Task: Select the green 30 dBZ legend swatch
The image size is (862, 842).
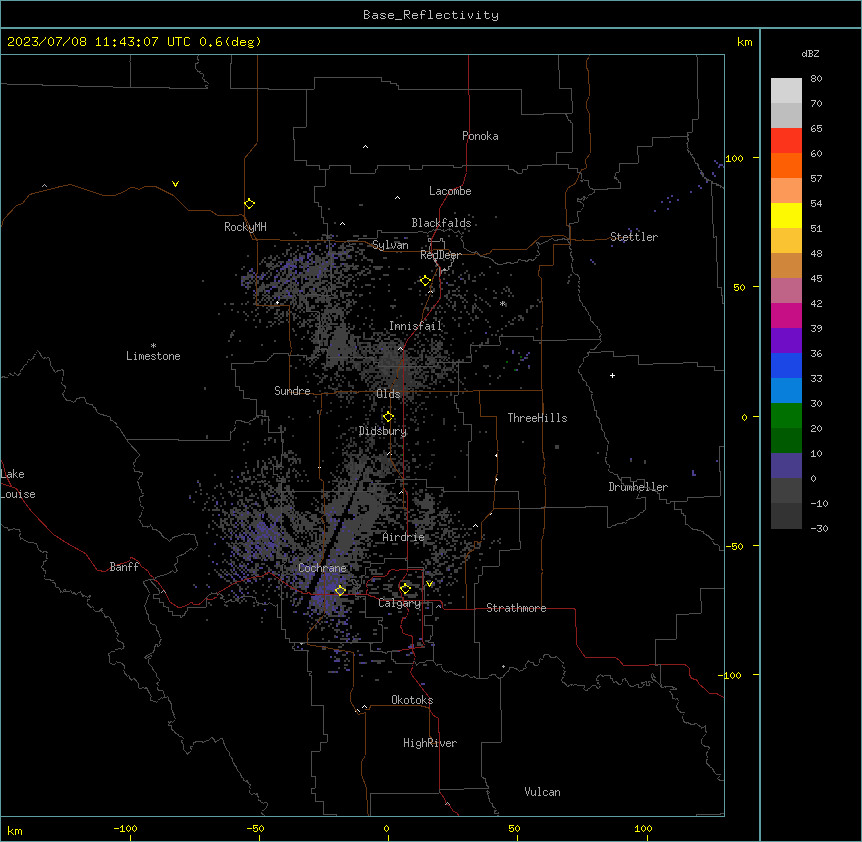Action: 786,416
